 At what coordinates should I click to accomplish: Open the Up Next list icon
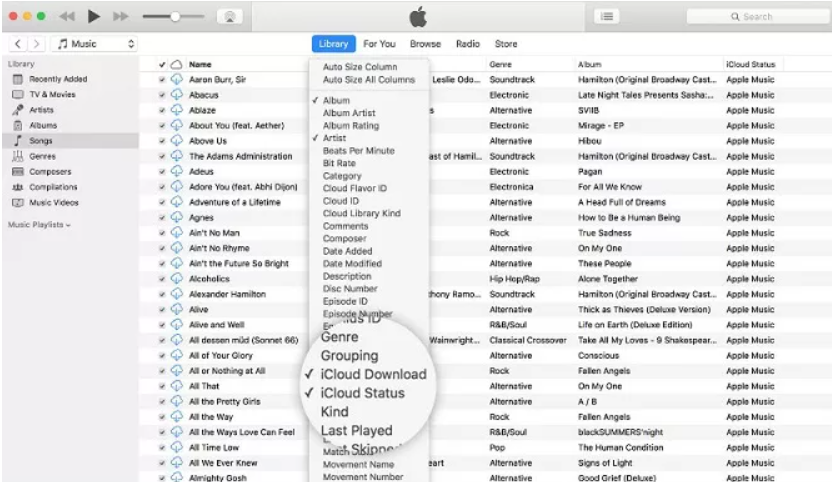point(606,16)
